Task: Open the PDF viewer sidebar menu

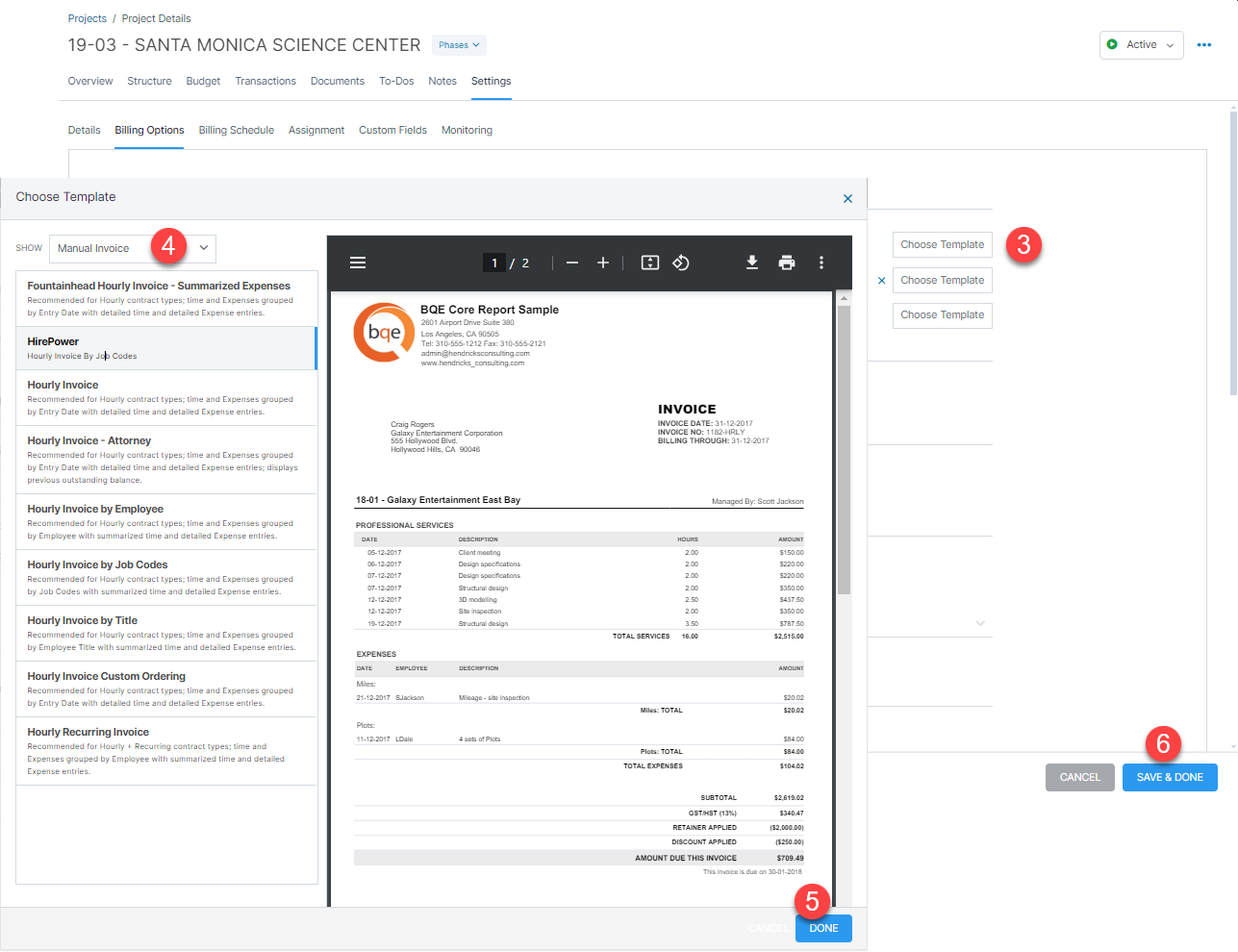Action: click(358, 262)
